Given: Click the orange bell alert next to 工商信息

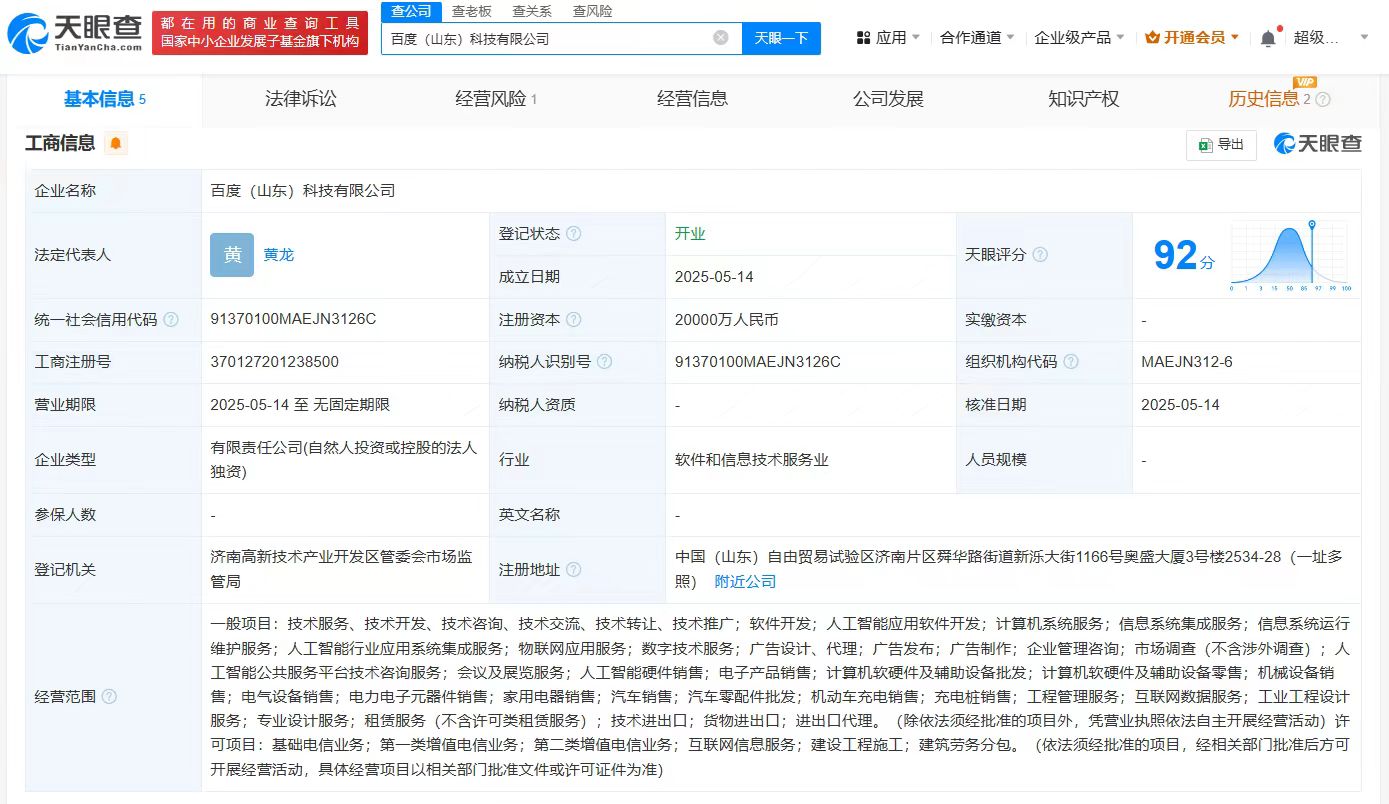Looking at the screenshot, I should [x=116, y=143].
